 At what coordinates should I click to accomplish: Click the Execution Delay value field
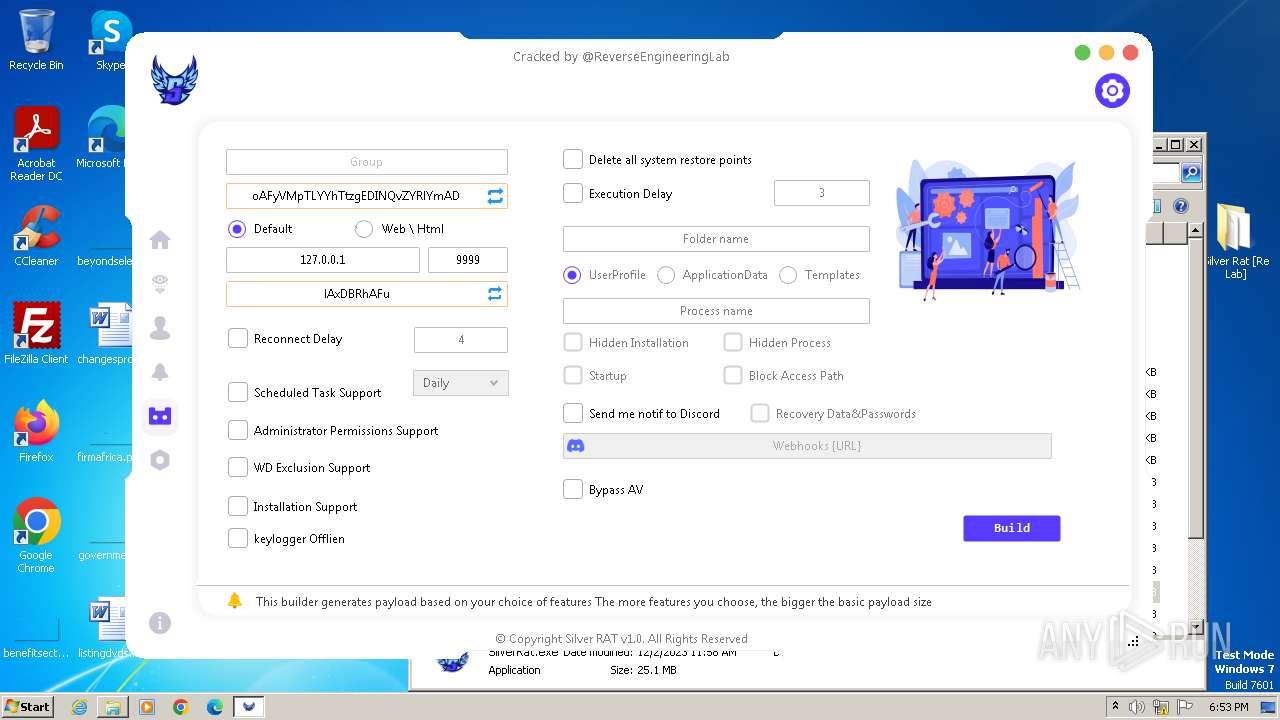[822, 193]
